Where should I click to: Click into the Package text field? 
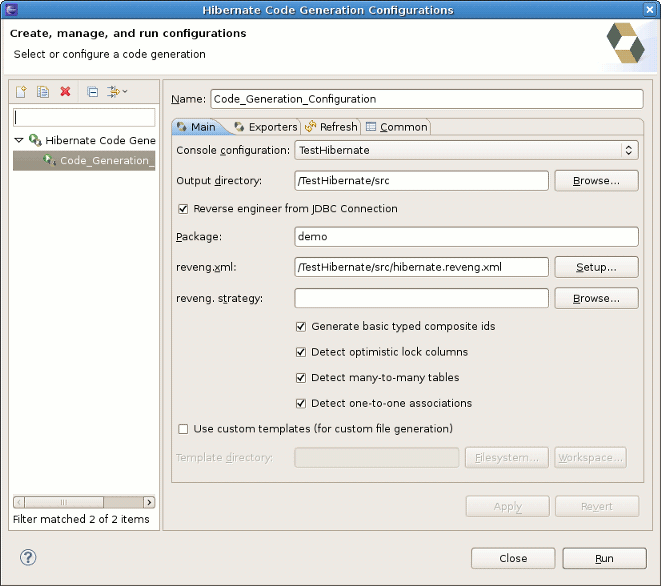[467, 237]
